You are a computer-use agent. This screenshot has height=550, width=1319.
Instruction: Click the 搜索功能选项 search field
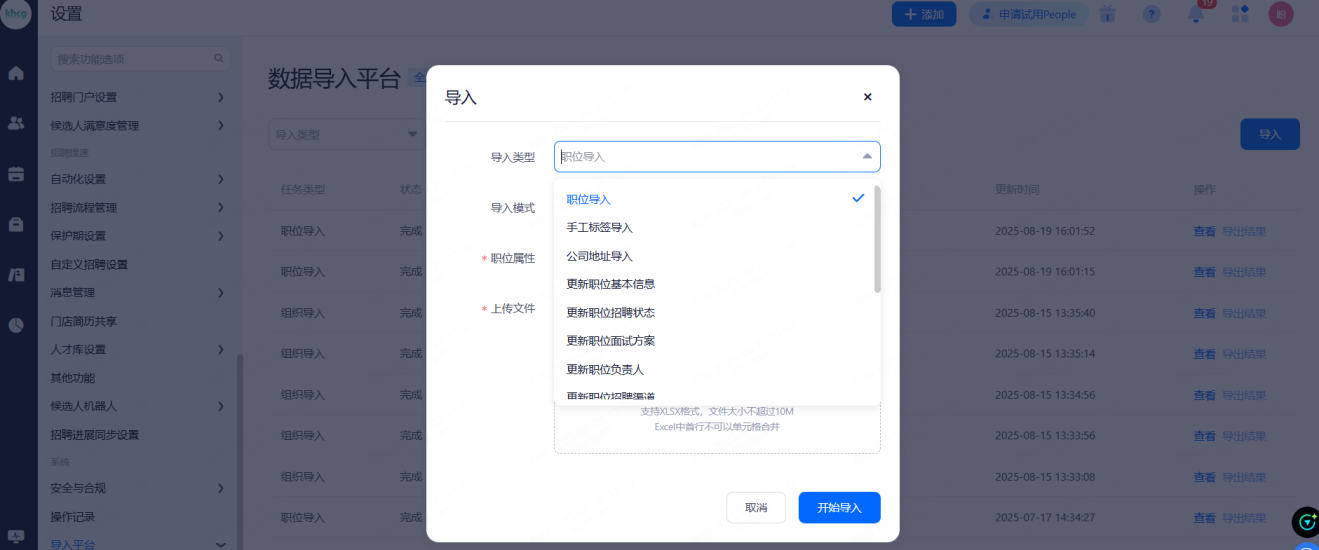coord(134,59)
